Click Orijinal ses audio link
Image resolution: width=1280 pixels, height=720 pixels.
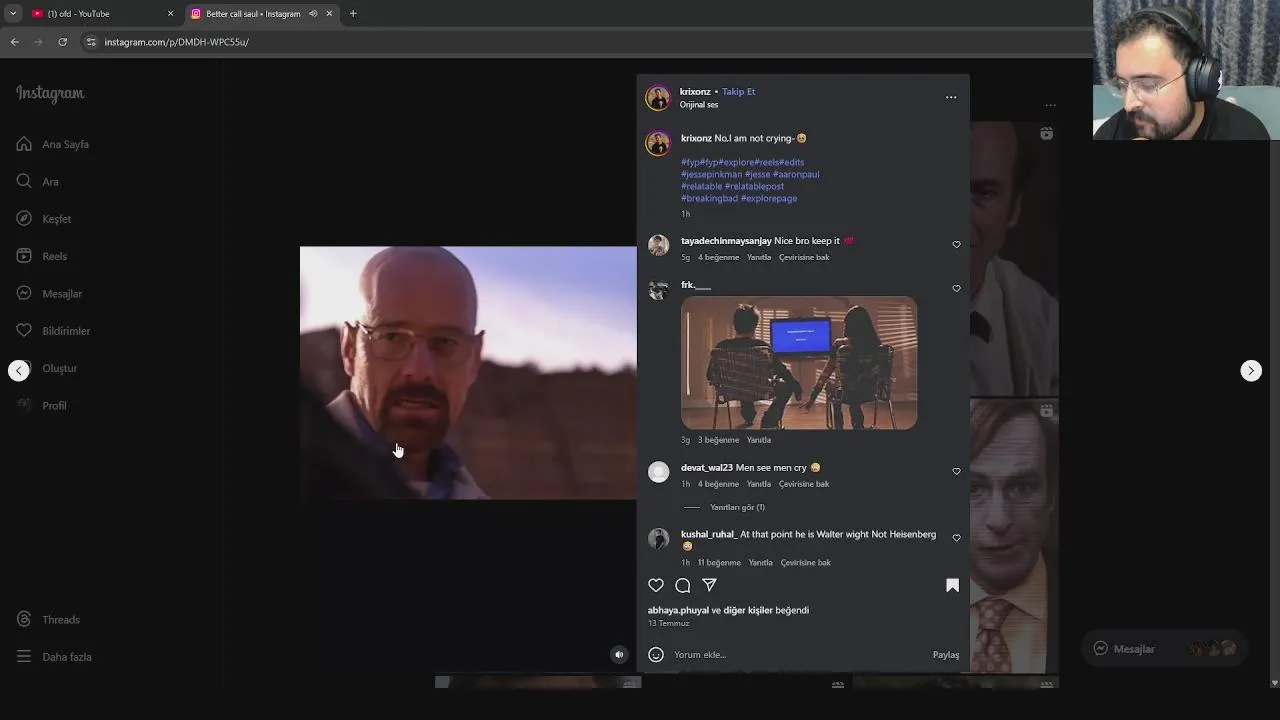[x=699, y=105]
